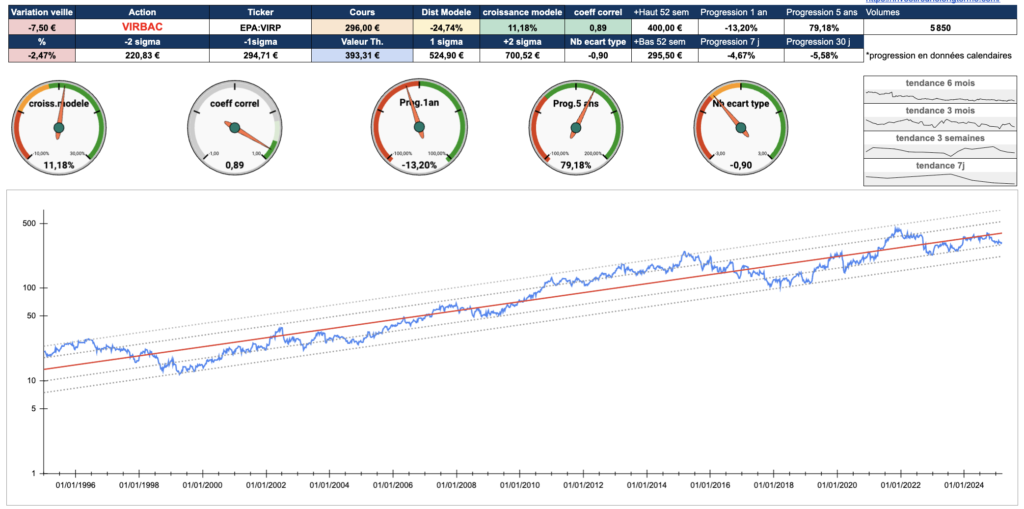Select the Progression 5 ans header cell
1024x509 pixels.
pos(822,12)
